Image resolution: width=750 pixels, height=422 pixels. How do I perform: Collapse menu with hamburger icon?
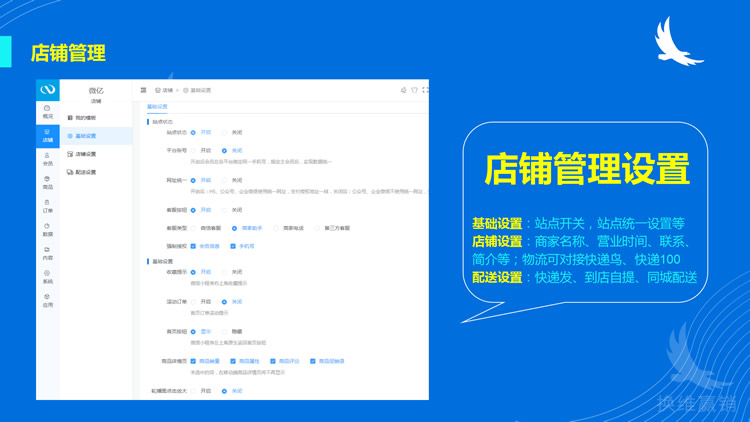143,90
